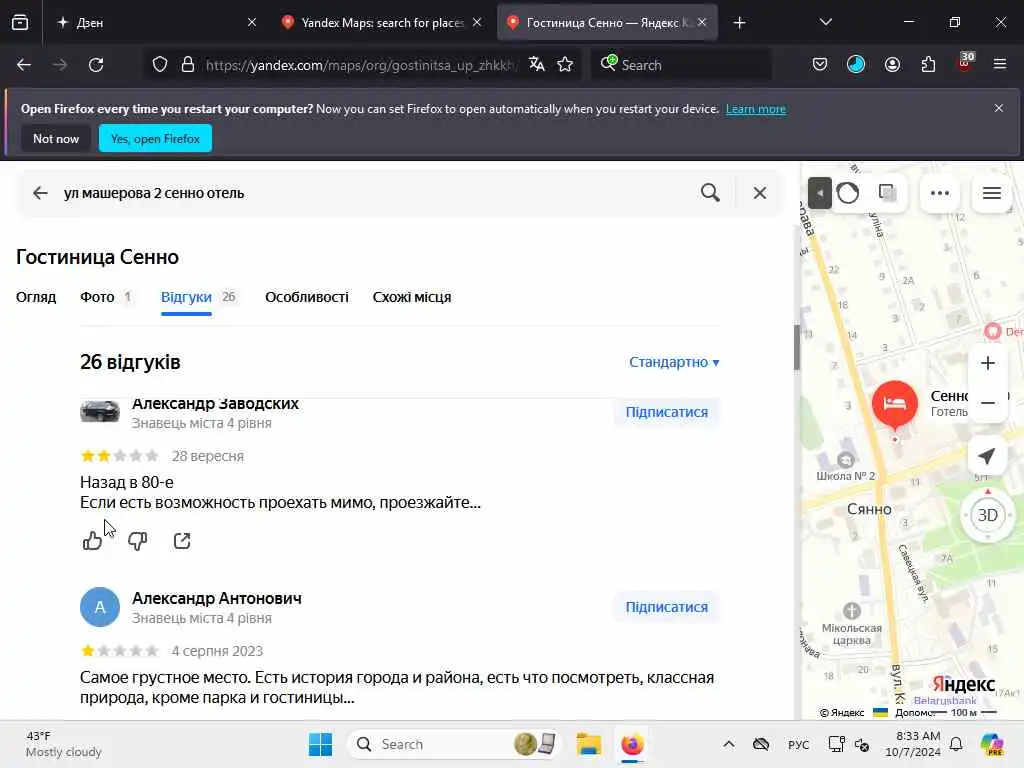The height and width of the screenshot is (768, 1024).
Task: Open the Windows Start menu
Action: (320, 744)
